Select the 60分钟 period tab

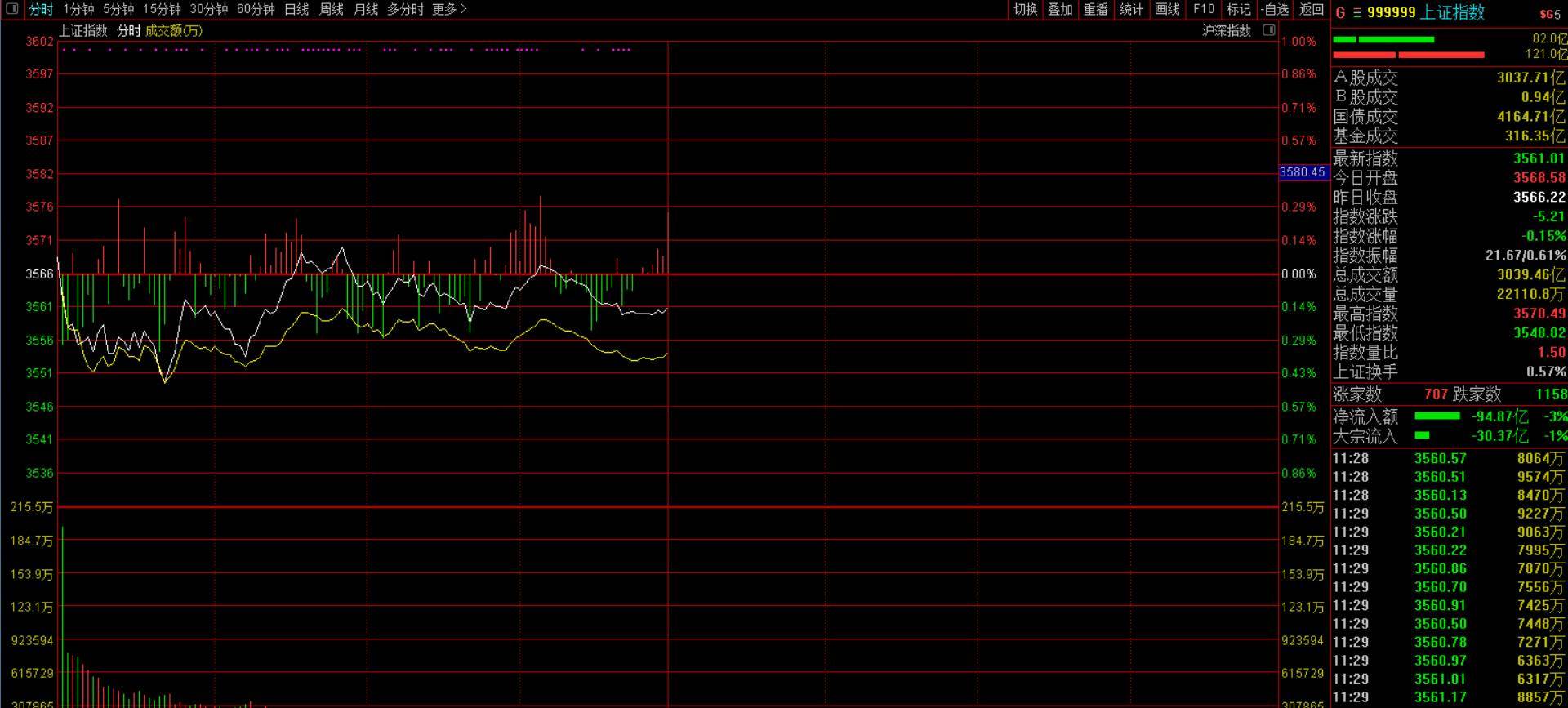tap(256, 9)
